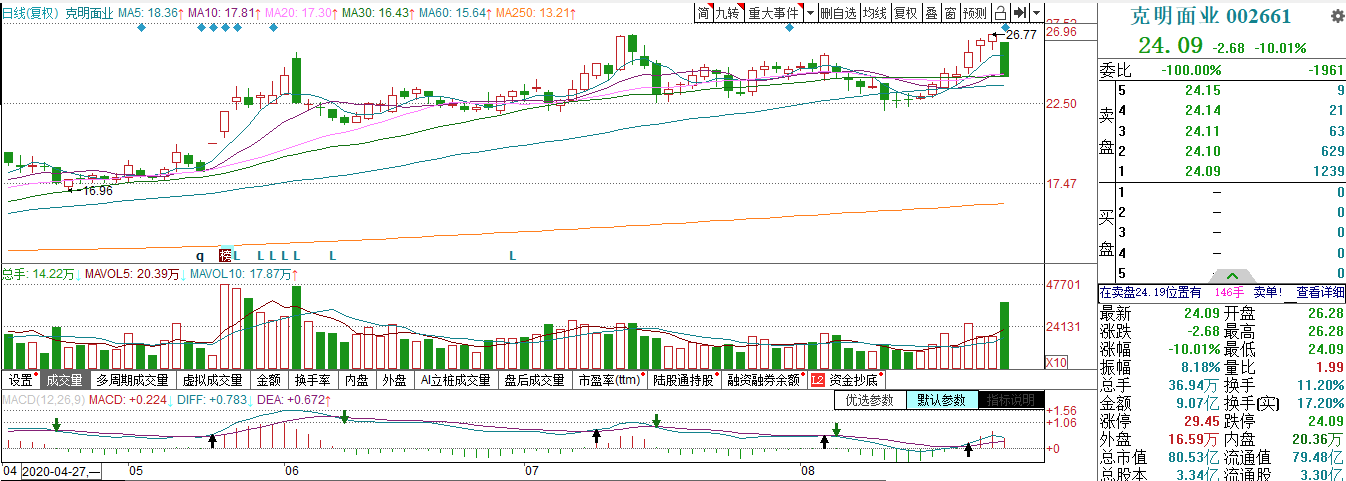Image resolution: width=1346 pixels, height=481 pixels.
Task: Click the black up-arrow MACD signal near 06
Action: (x=212, y=440)
